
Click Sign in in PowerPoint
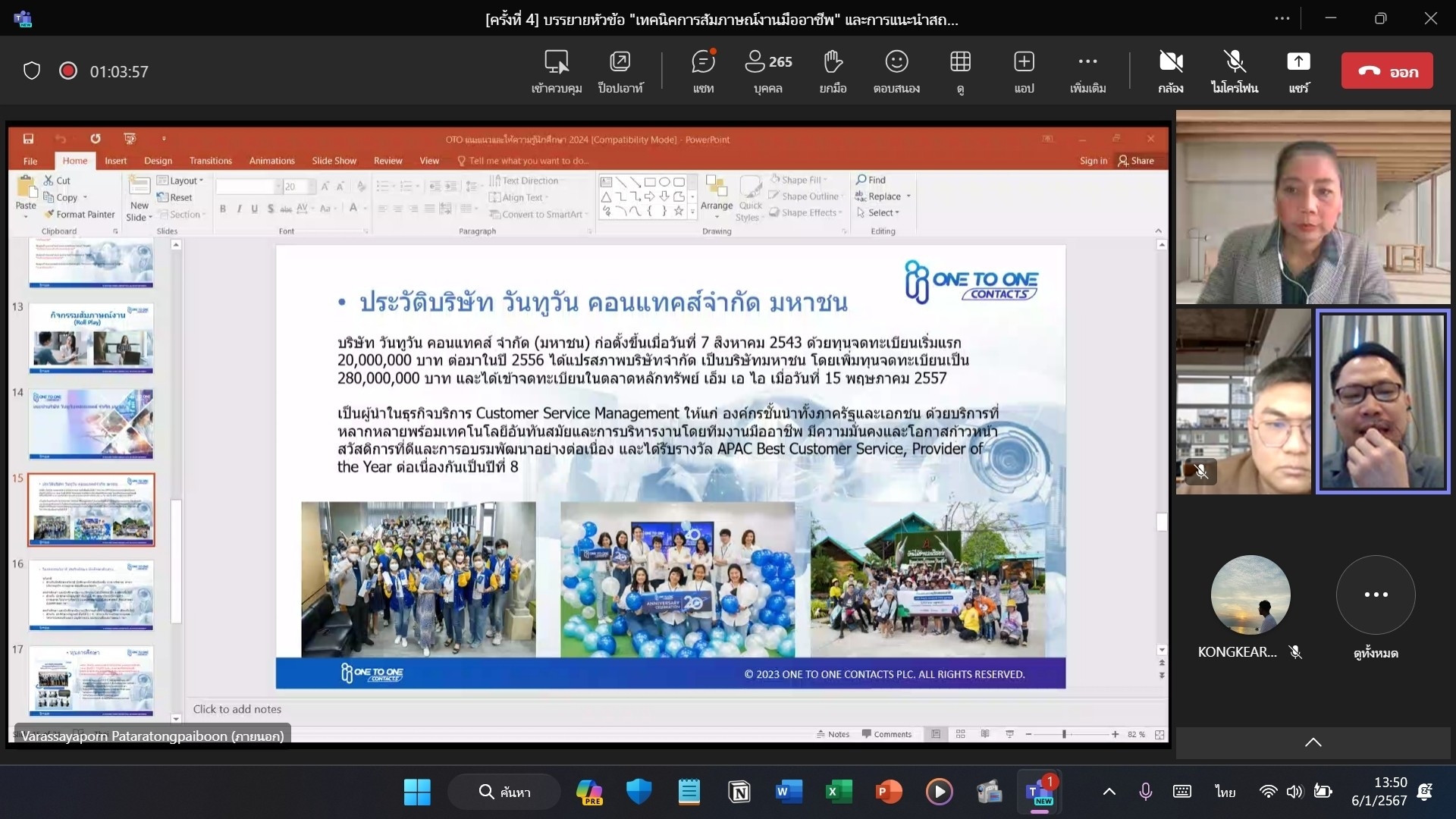pos(1093,161)
